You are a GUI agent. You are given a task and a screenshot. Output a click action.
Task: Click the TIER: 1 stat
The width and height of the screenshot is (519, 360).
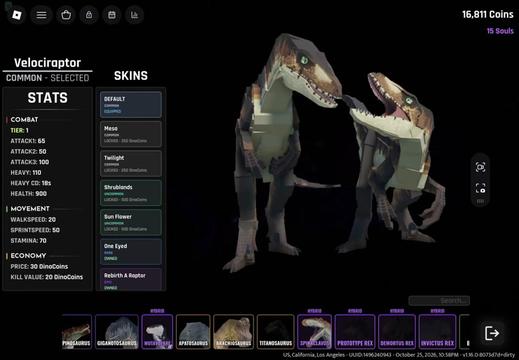19,130
